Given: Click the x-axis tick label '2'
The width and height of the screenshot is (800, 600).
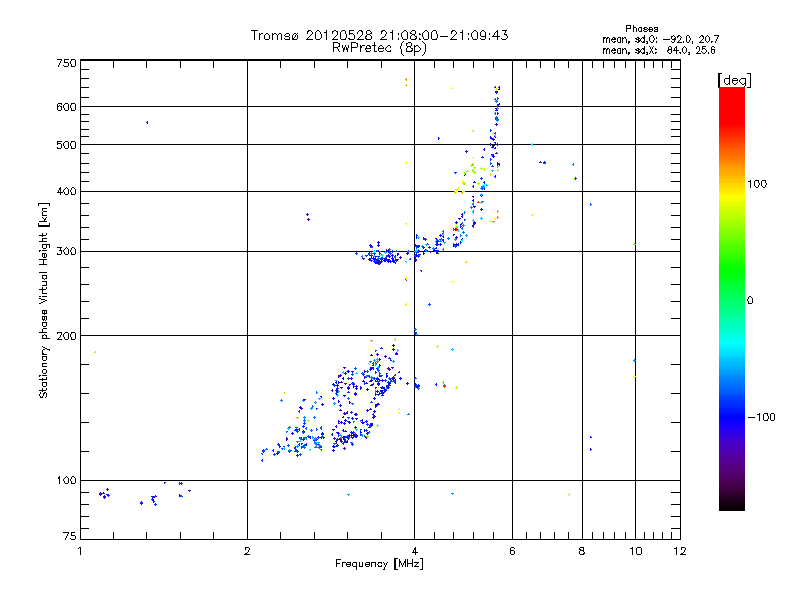Looking at the screenshot, I should (247, 551).
